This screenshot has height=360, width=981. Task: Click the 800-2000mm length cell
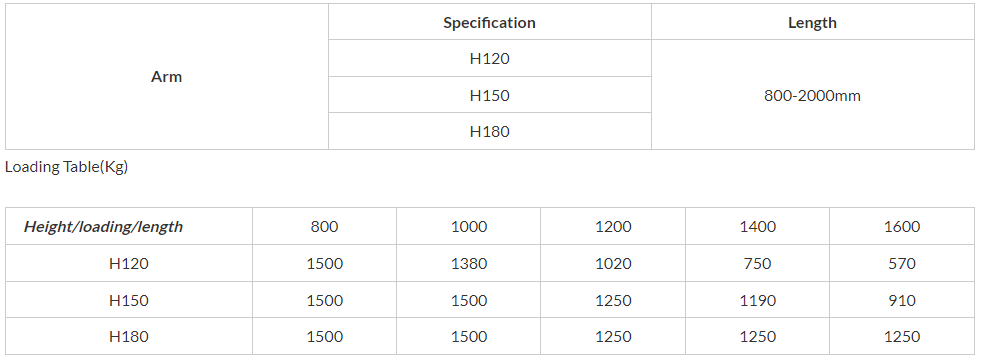[813, 95]
